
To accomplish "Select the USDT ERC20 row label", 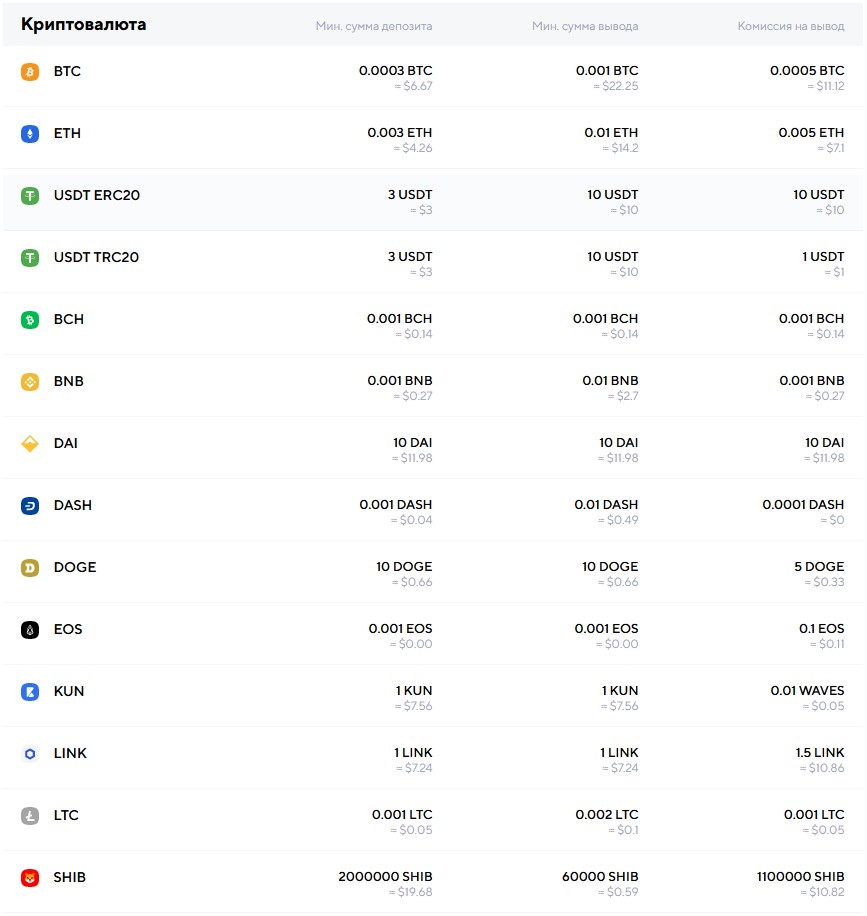I will pos(97,195).
